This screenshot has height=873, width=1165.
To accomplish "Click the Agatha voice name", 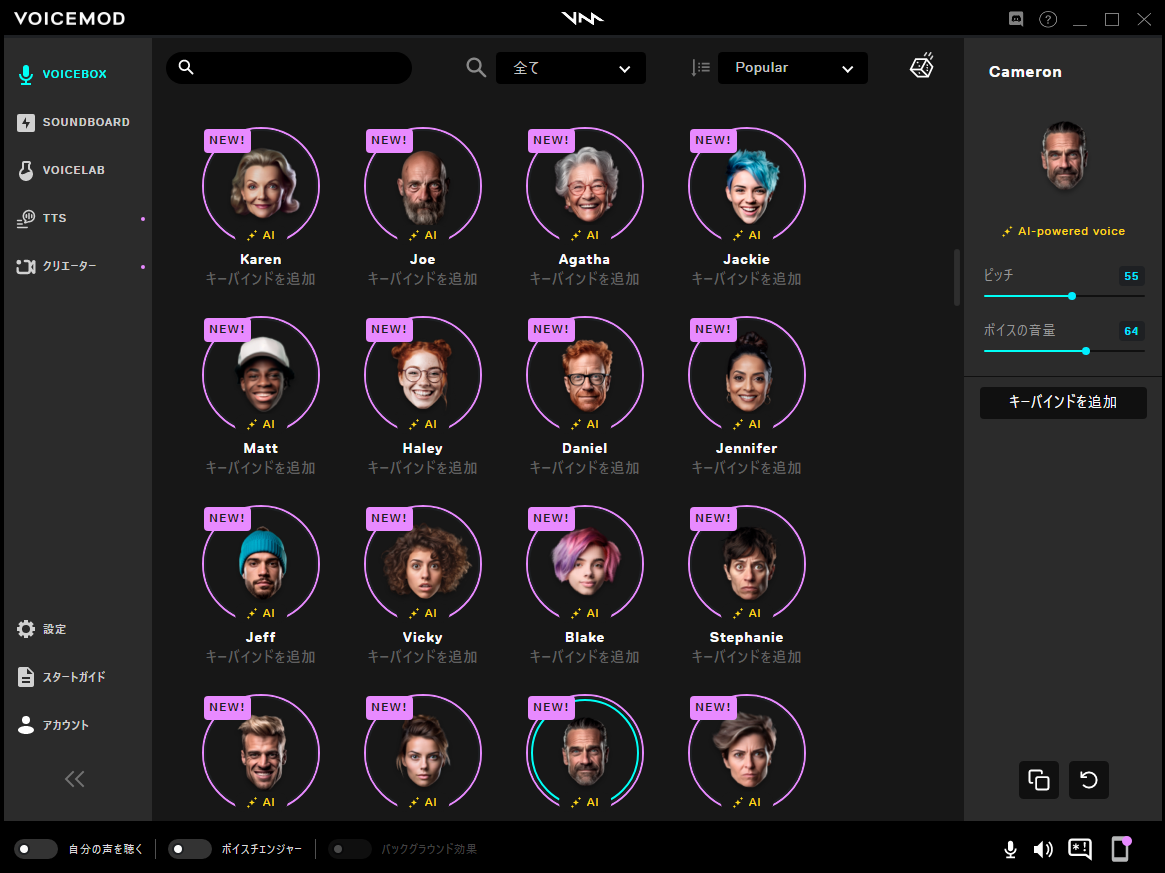I will 585,259.
